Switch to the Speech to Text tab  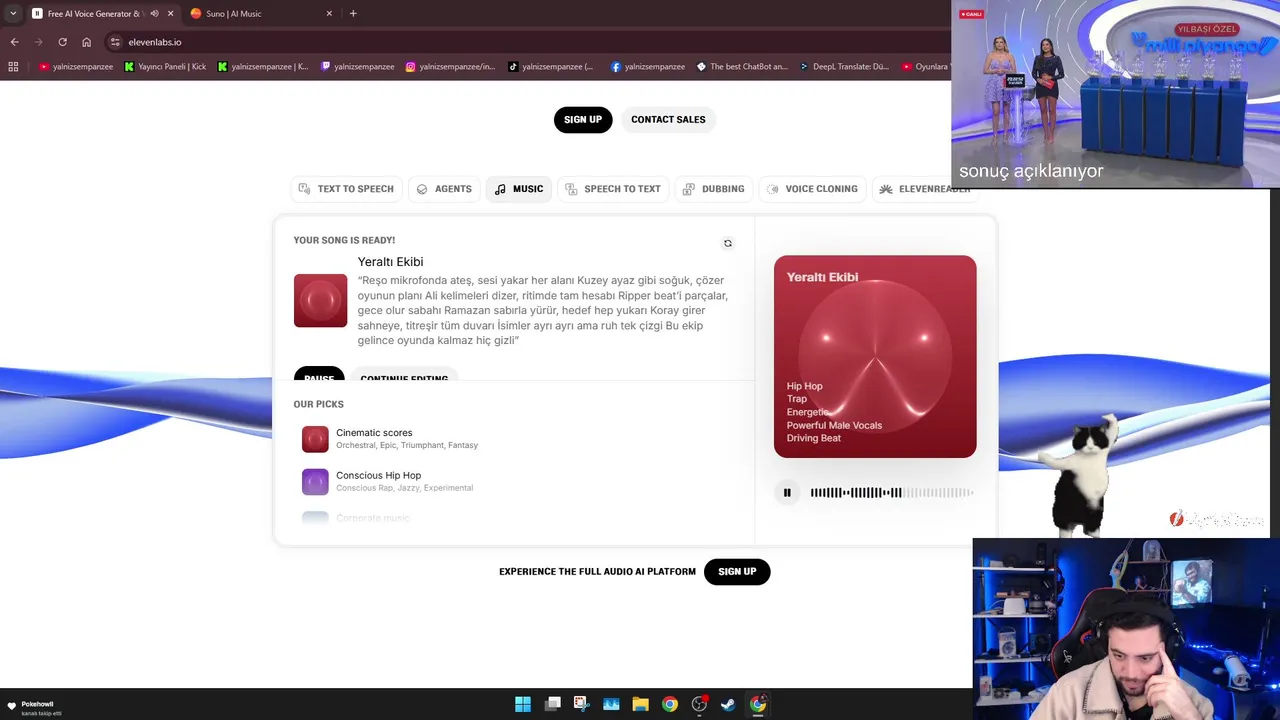(613, 189)
